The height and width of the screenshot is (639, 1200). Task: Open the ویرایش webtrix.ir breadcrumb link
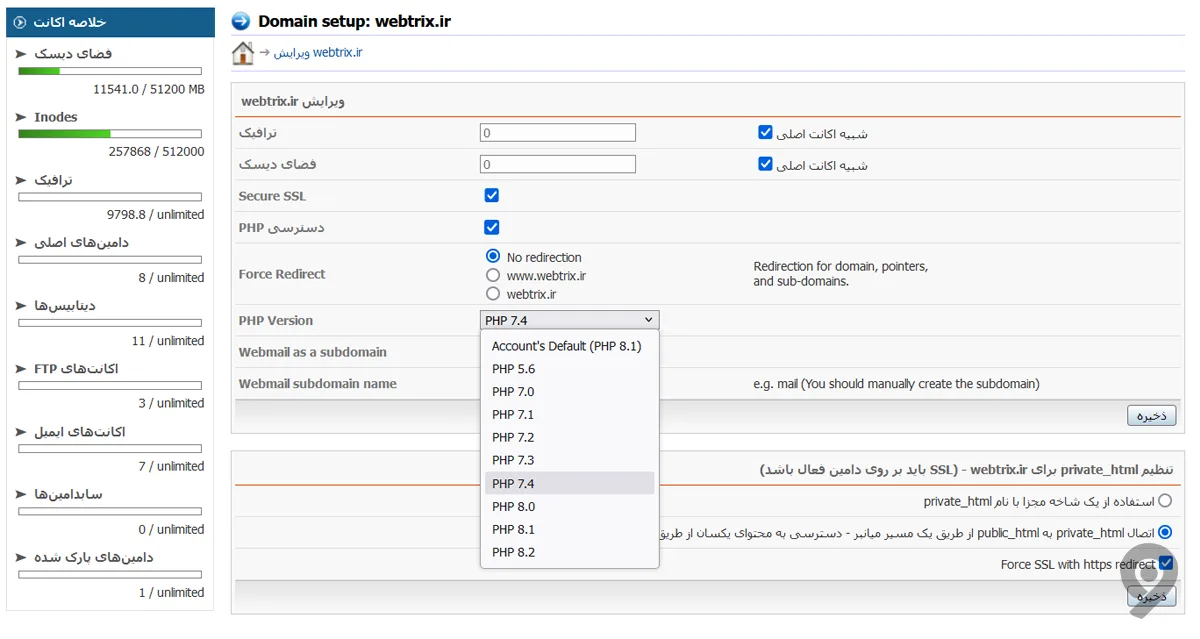[x=318, y=53]
